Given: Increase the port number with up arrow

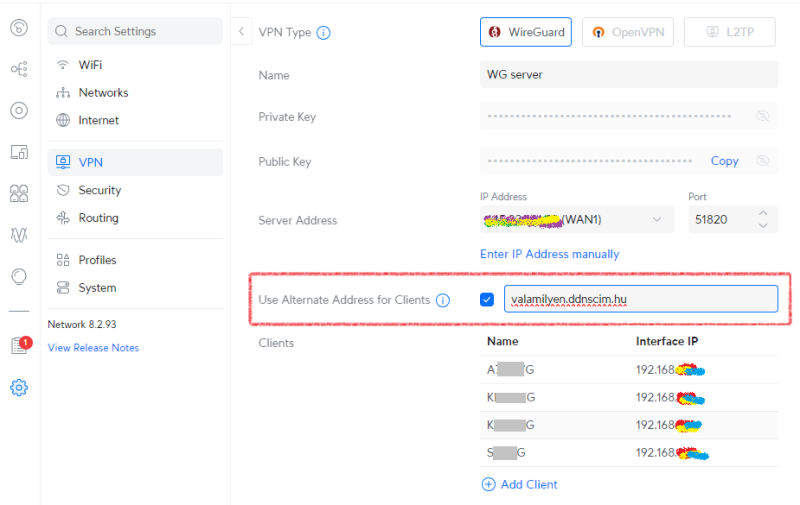Looking at the screenshot, I should [x=763, y=213].
